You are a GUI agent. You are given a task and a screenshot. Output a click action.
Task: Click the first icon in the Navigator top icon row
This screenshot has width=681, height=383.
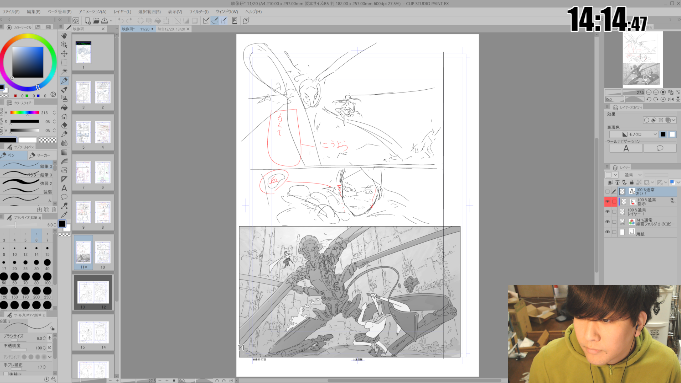coord(649,92)
